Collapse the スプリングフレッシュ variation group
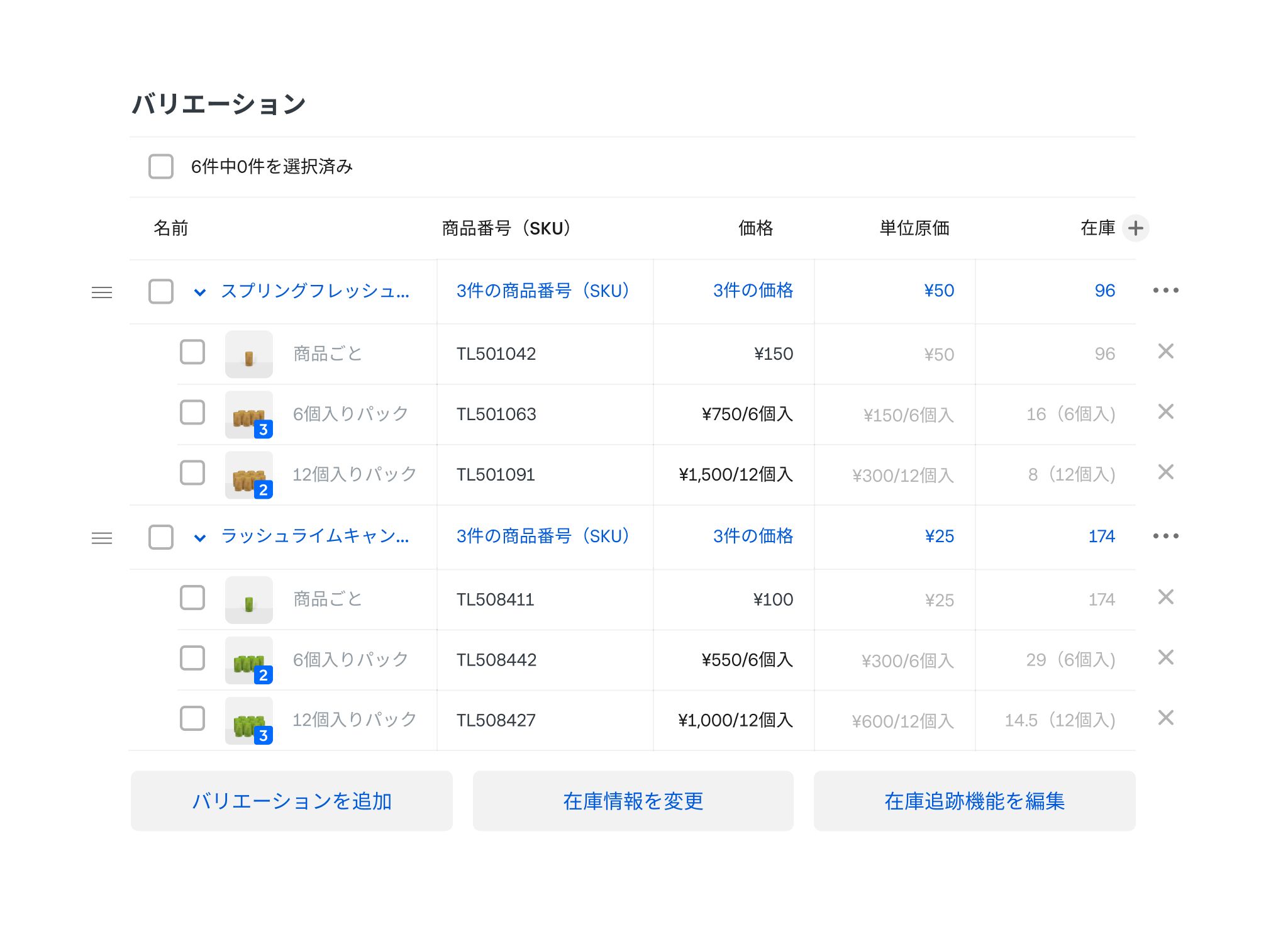Image resolution: width=1288 pixels, height=946 pixels. pos(201,292)
